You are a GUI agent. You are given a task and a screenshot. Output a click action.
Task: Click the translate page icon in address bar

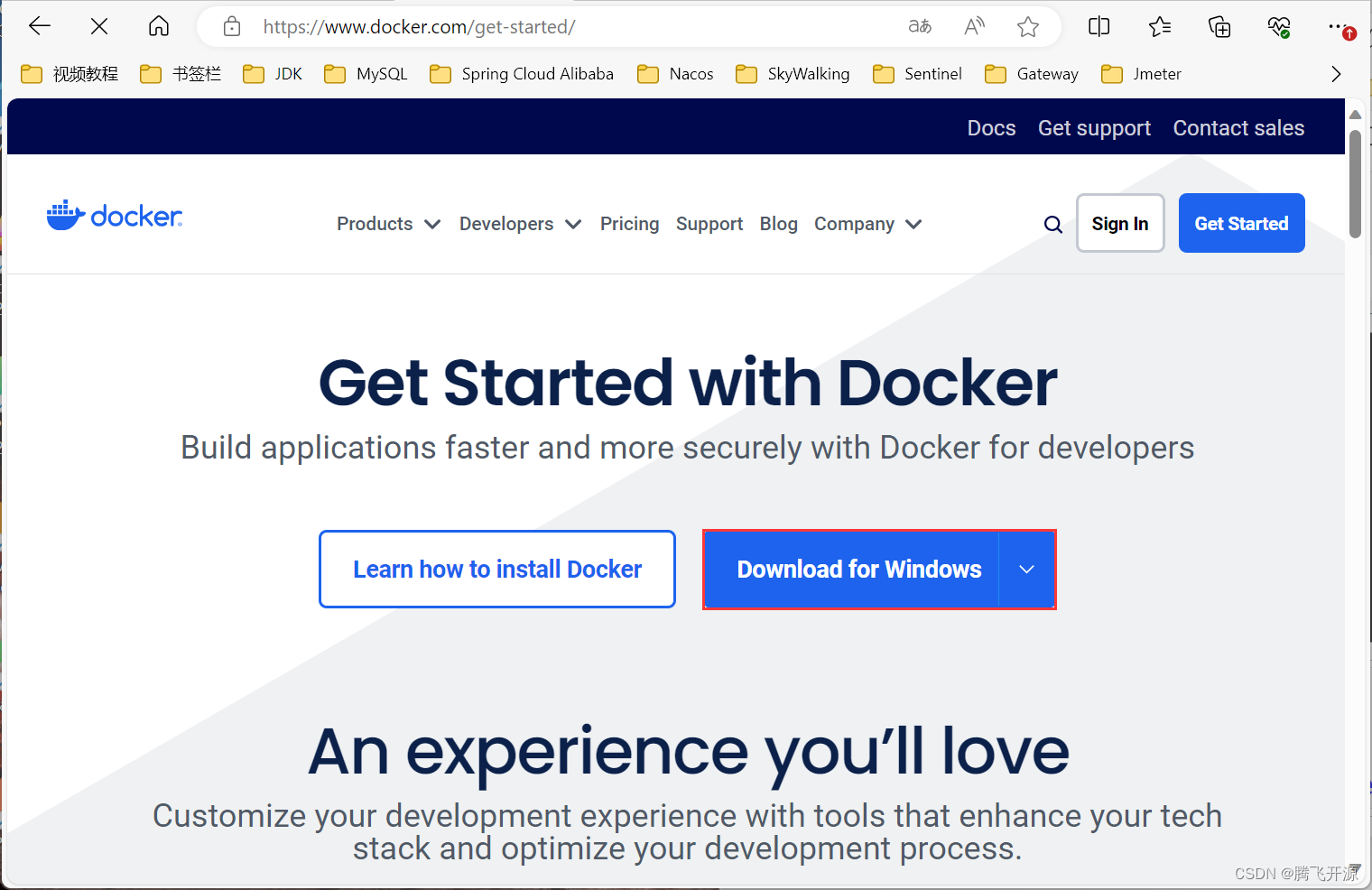pos(920,27)
